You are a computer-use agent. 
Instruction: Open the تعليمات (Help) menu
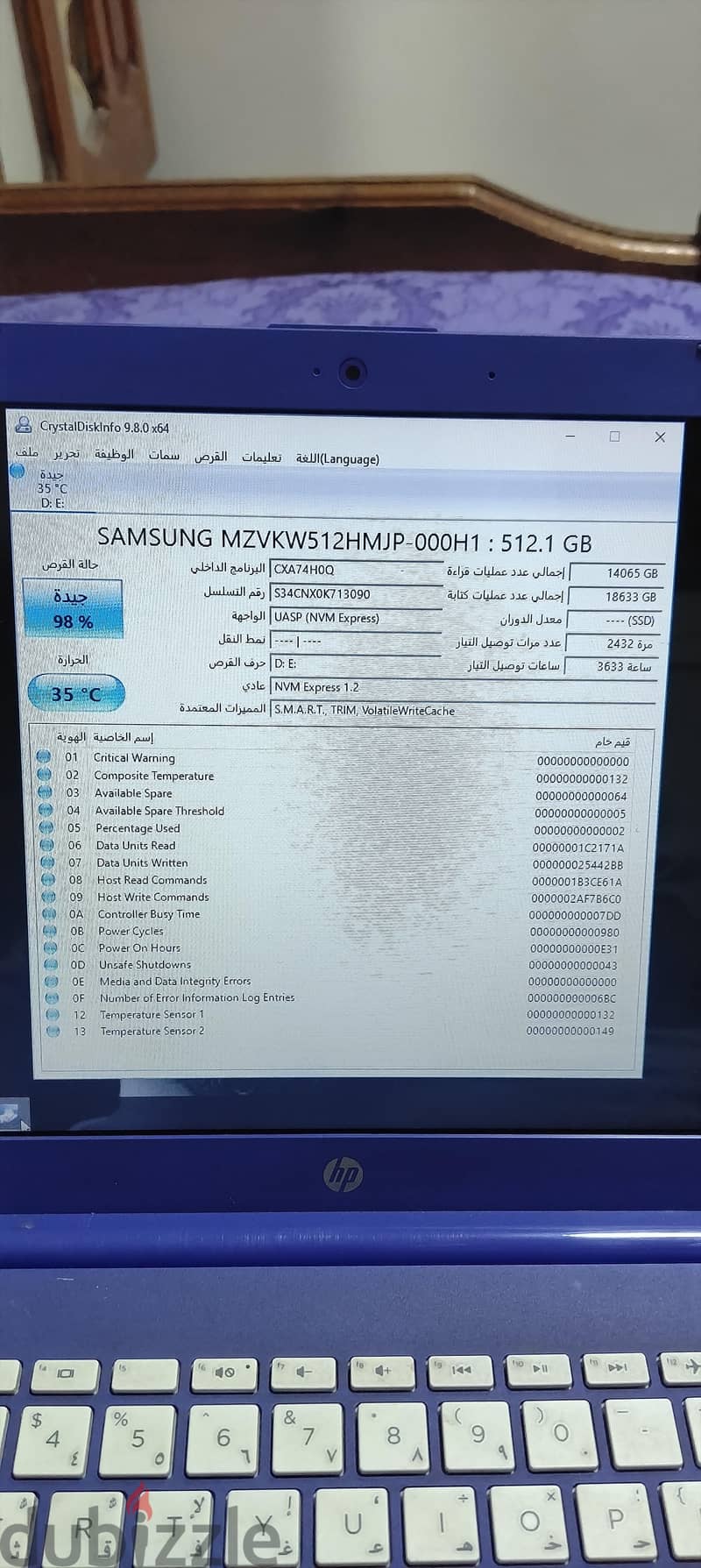261,458
